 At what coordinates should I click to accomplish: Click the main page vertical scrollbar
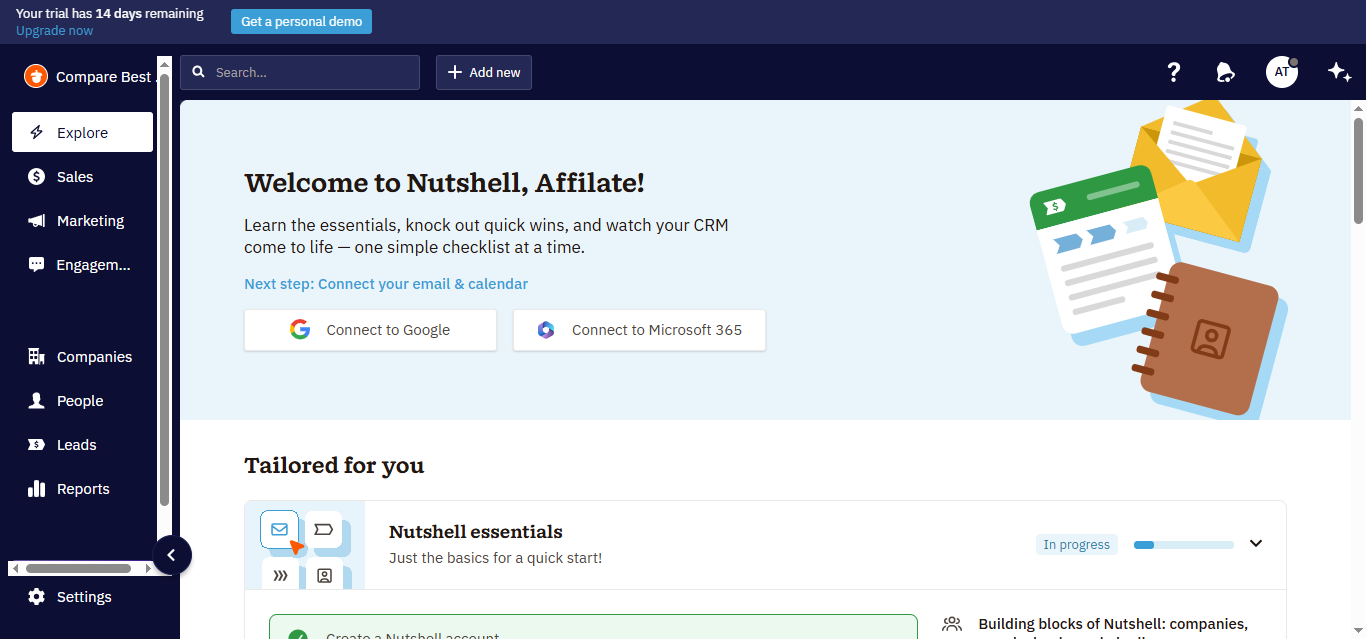pyautogui.click(x=1359, y=170)
